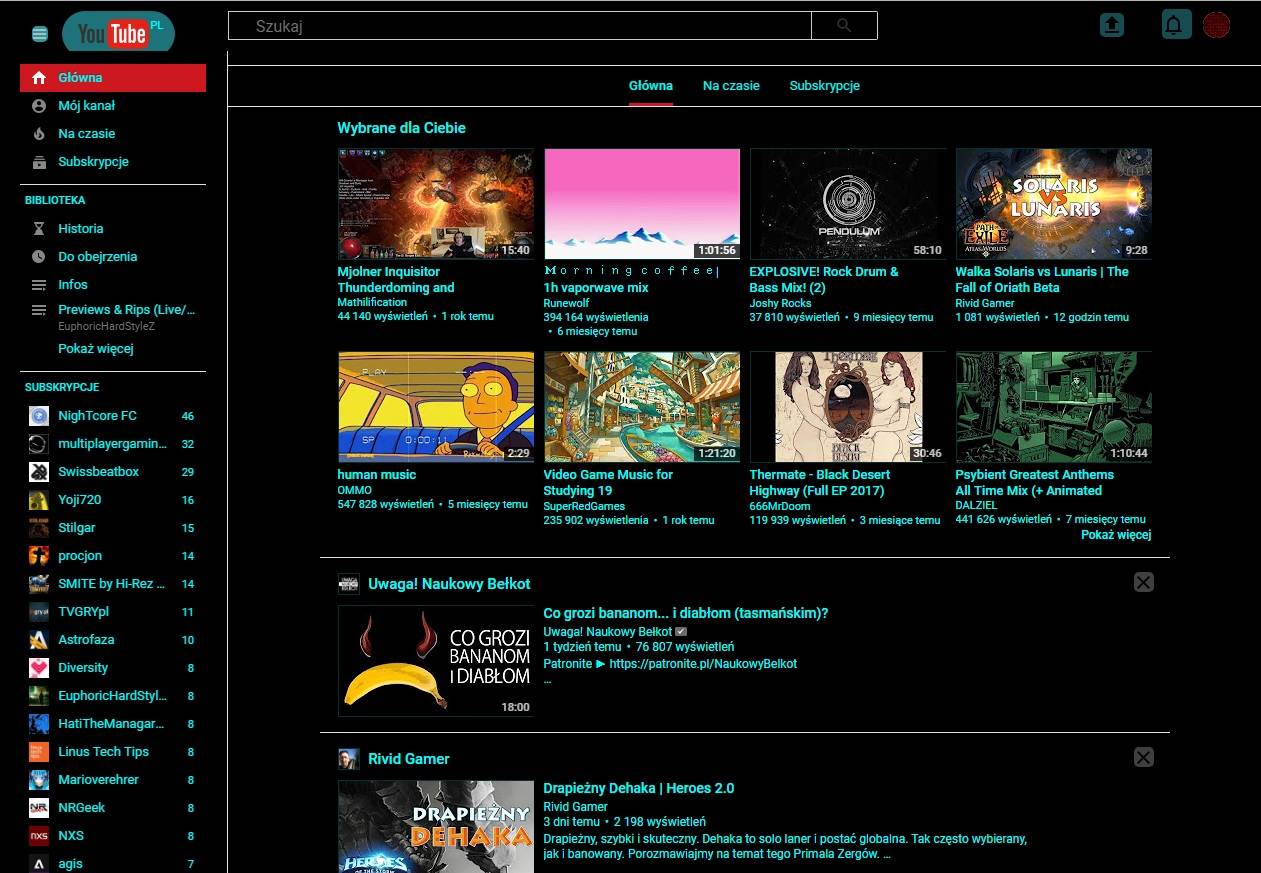Expand recommendations with Pokaż więcej
The width and height of the screenshot is (1261, 873).
tap(1116, 535)
